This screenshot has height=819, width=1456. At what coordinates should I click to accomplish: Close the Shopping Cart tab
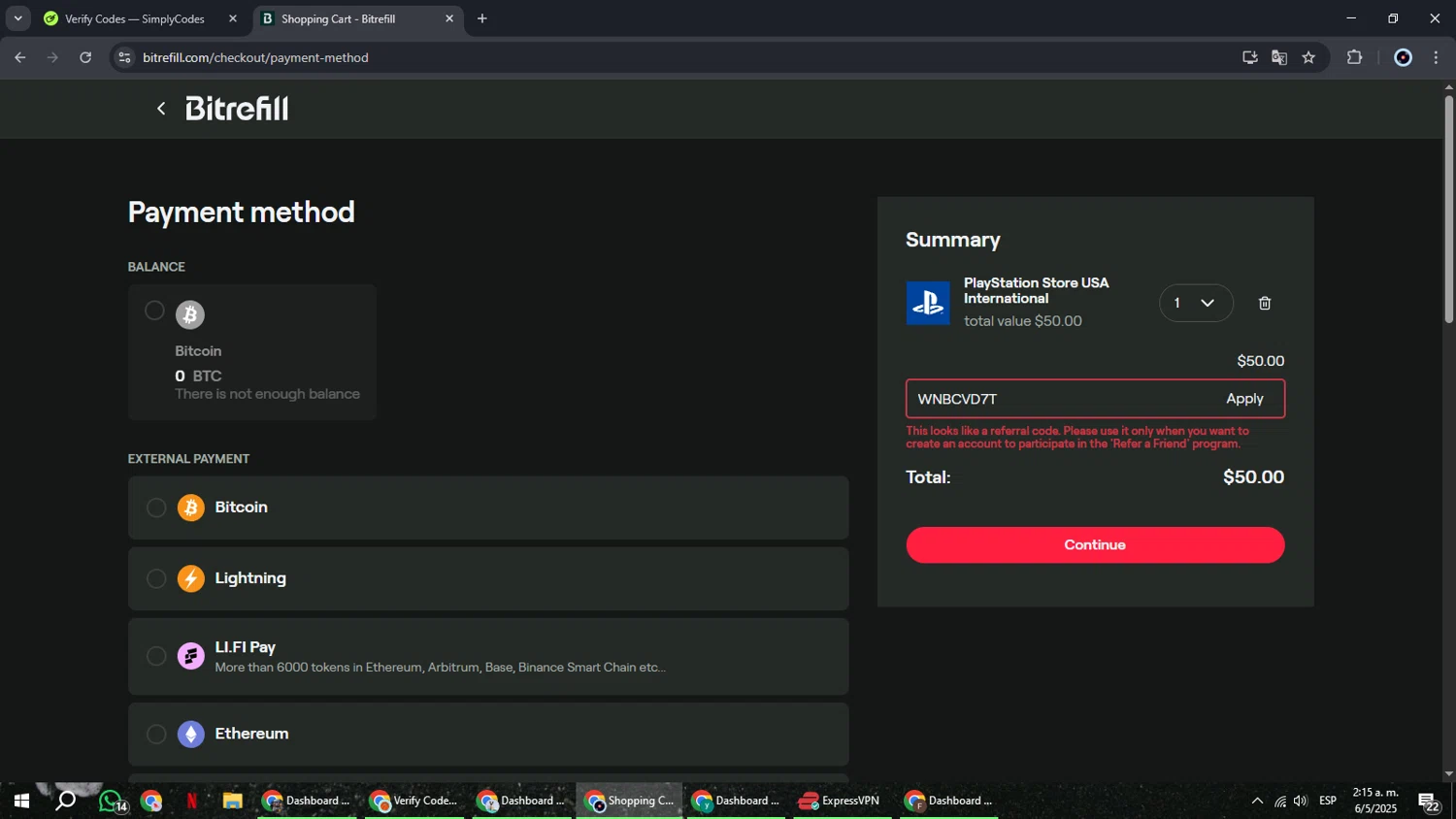(x=449, y=18)
